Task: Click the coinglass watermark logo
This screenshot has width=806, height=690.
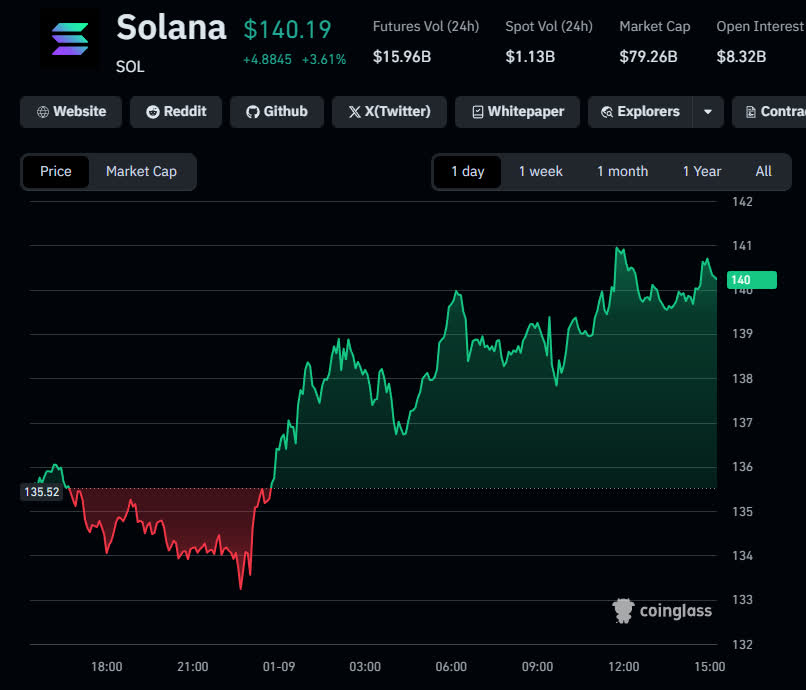Action: 624,610
